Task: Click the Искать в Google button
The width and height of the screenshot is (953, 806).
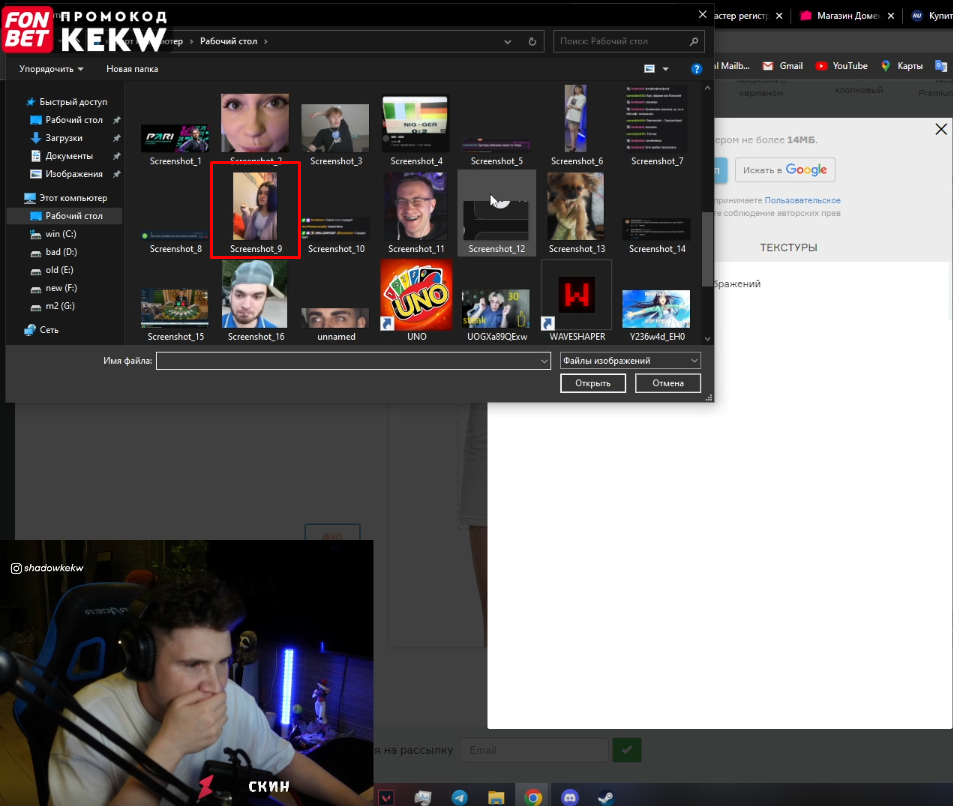Action: coord(785,170)
